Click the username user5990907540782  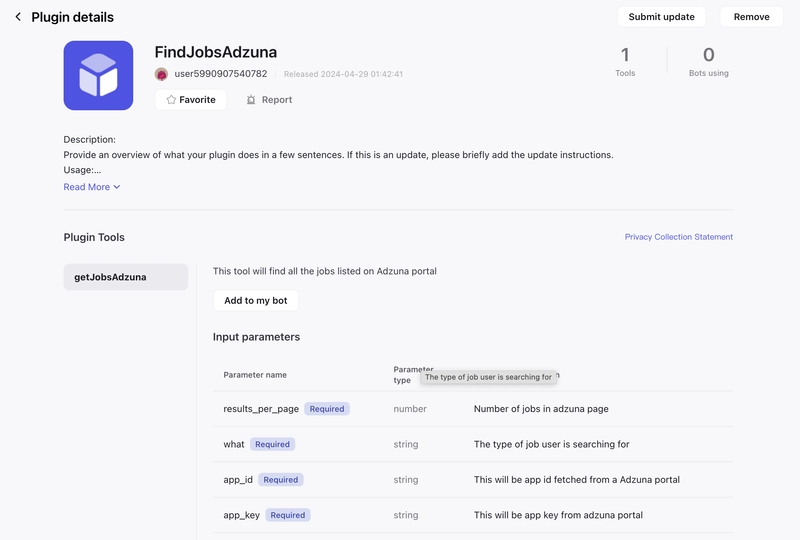point(220,73)
